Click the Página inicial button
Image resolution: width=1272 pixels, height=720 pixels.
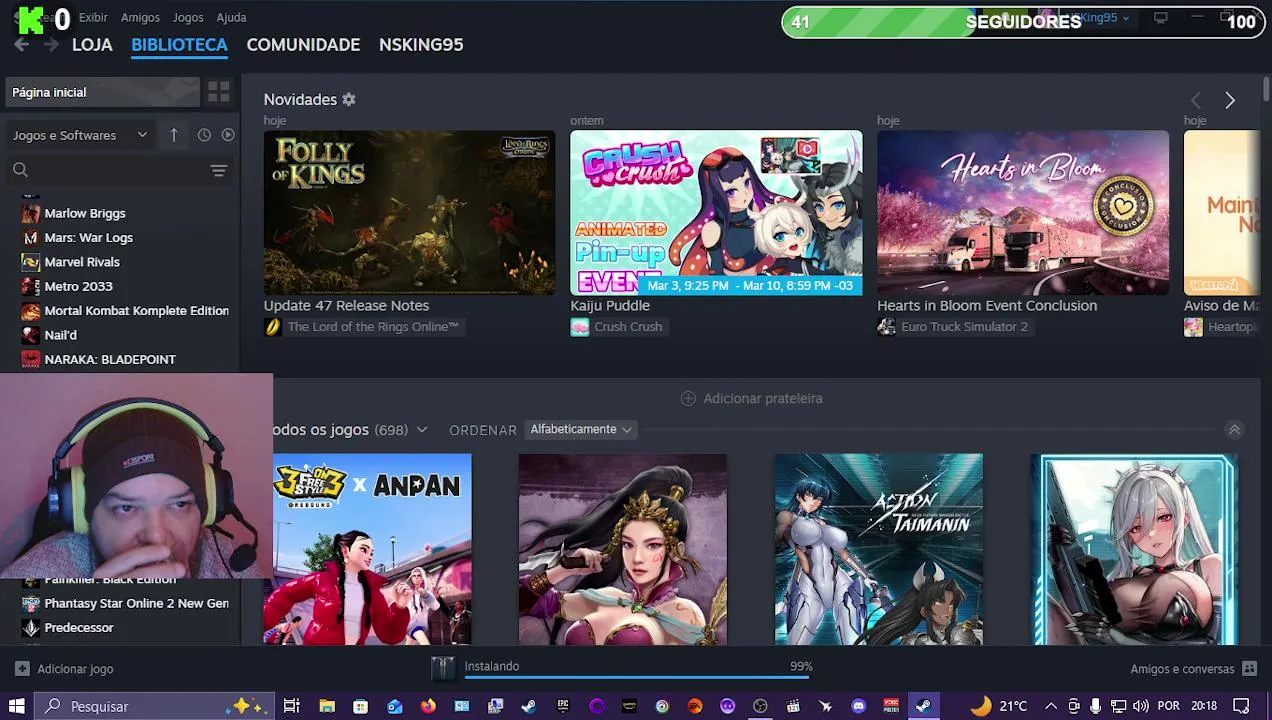pos(102,92)
